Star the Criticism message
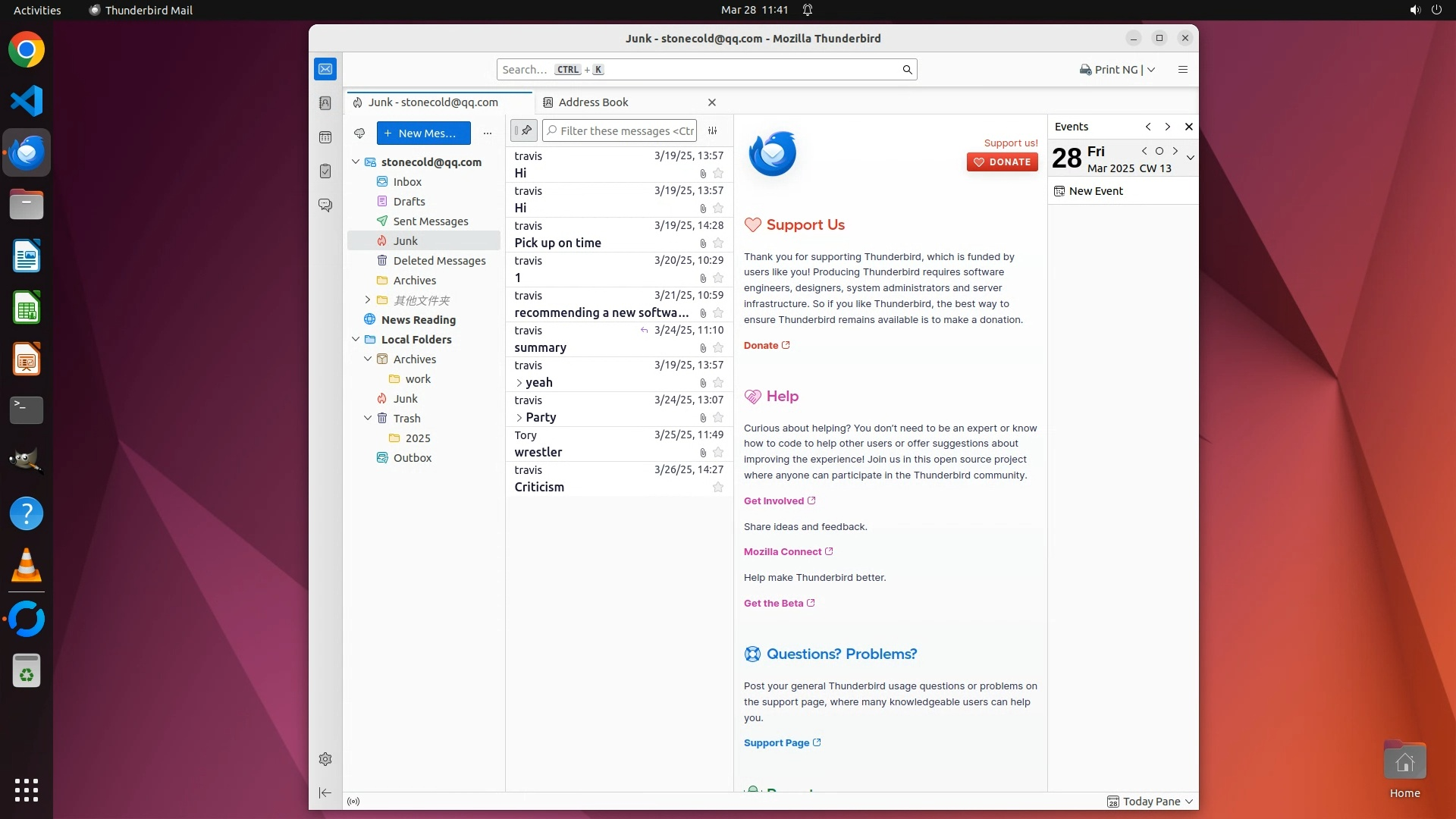The width and height of the screenshot is (1456, 819). click(x=717, y=488)
